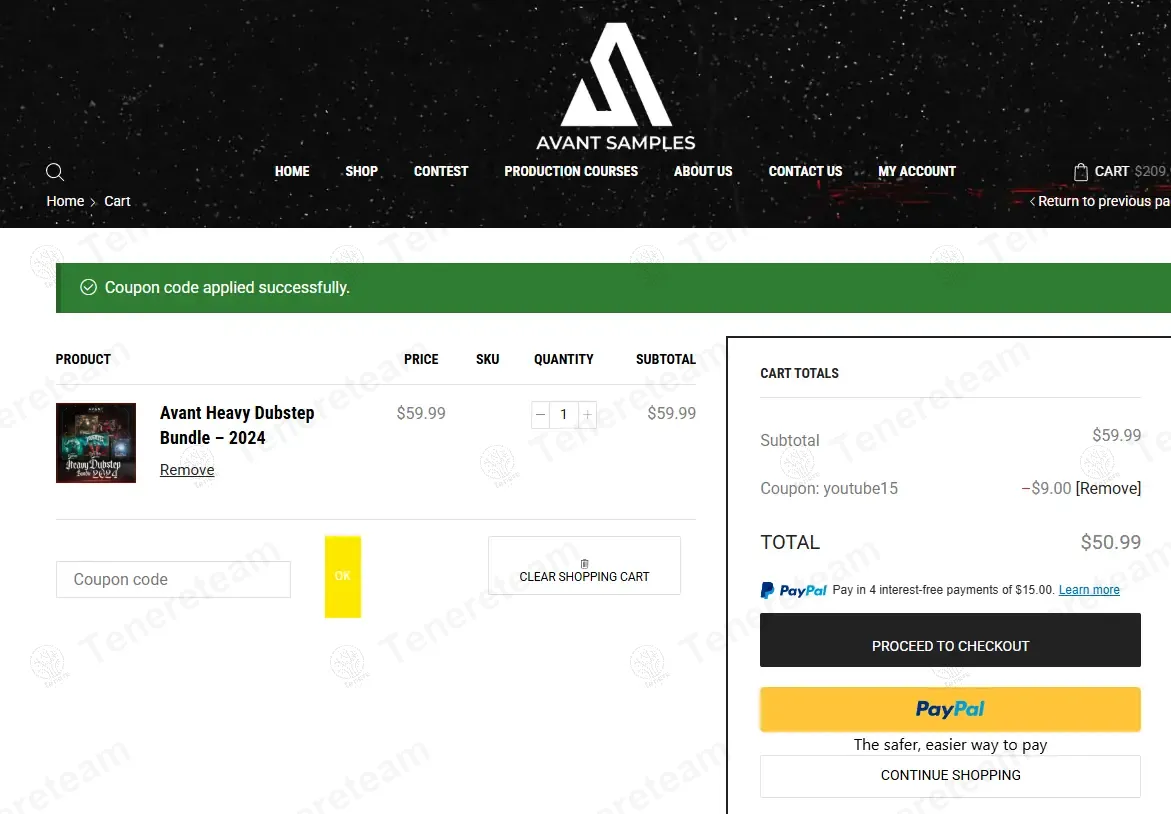Open the Avant Heavy Dubstep Bundle title link
This screenshot has height=814, width=1171.
point(237,425)
